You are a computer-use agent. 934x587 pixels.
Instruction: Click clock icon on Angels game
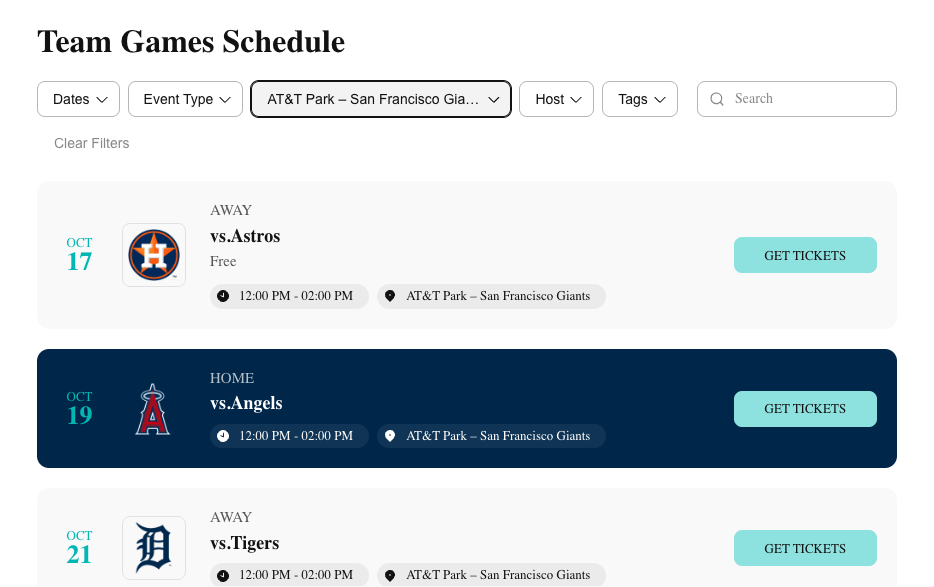point(223,436)
